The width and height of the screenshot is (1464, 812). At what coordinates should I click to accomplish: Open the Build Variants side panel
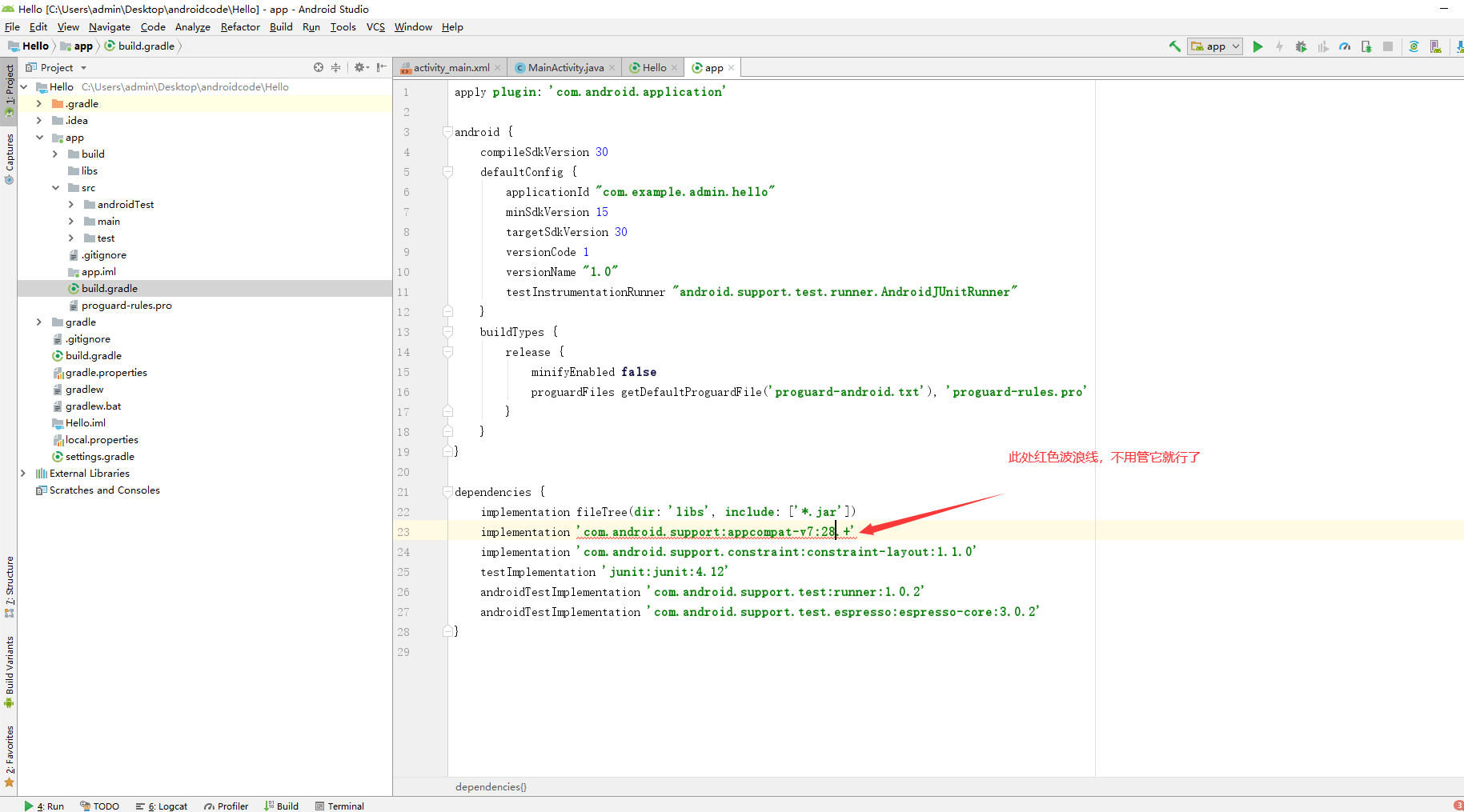[10, 670]
